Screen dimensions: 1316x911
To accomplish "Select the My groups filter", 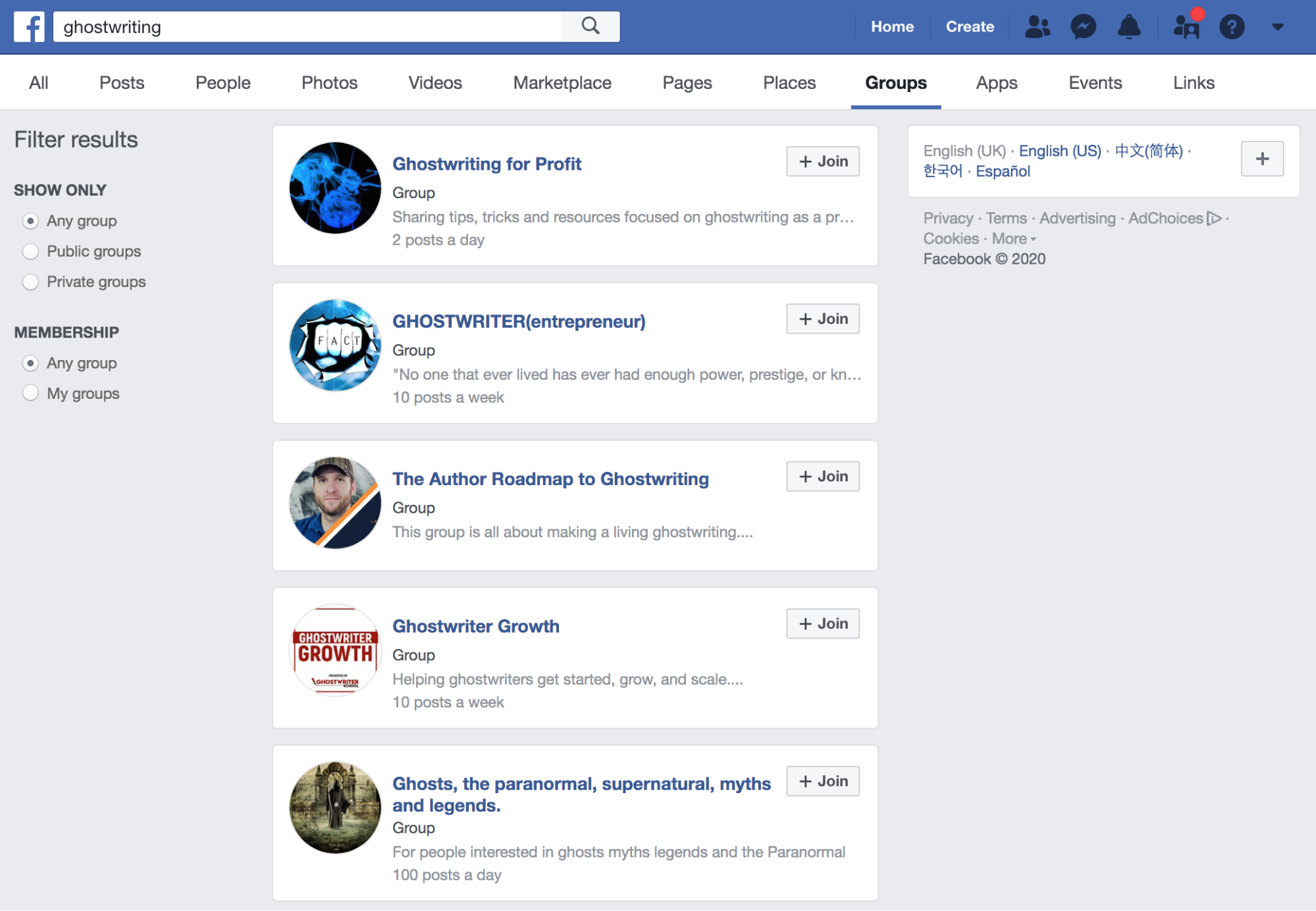I will (x=30, y=394).
